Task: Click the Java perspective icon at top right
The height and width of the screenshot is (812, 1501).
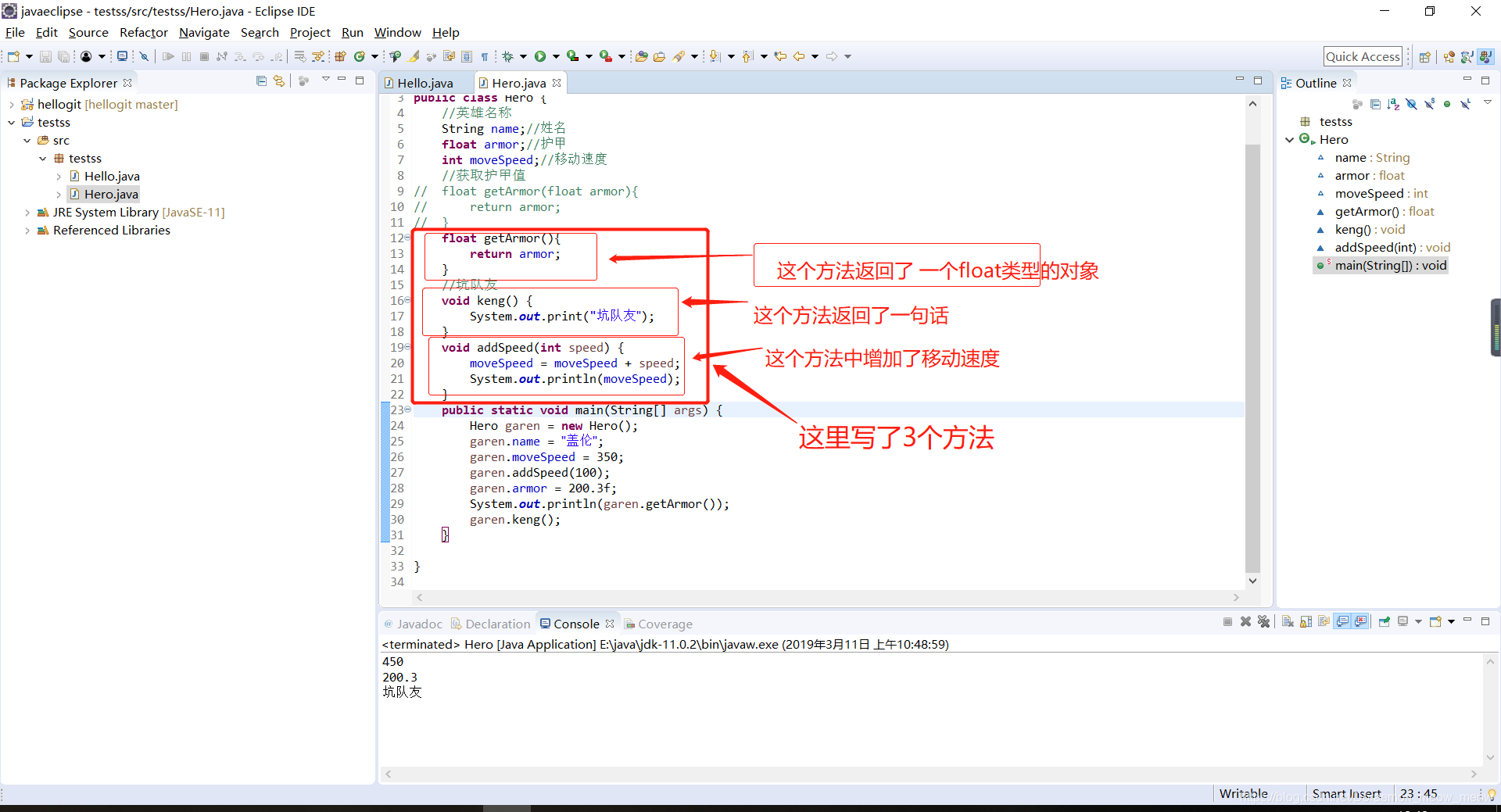Action: point(1485,57)
